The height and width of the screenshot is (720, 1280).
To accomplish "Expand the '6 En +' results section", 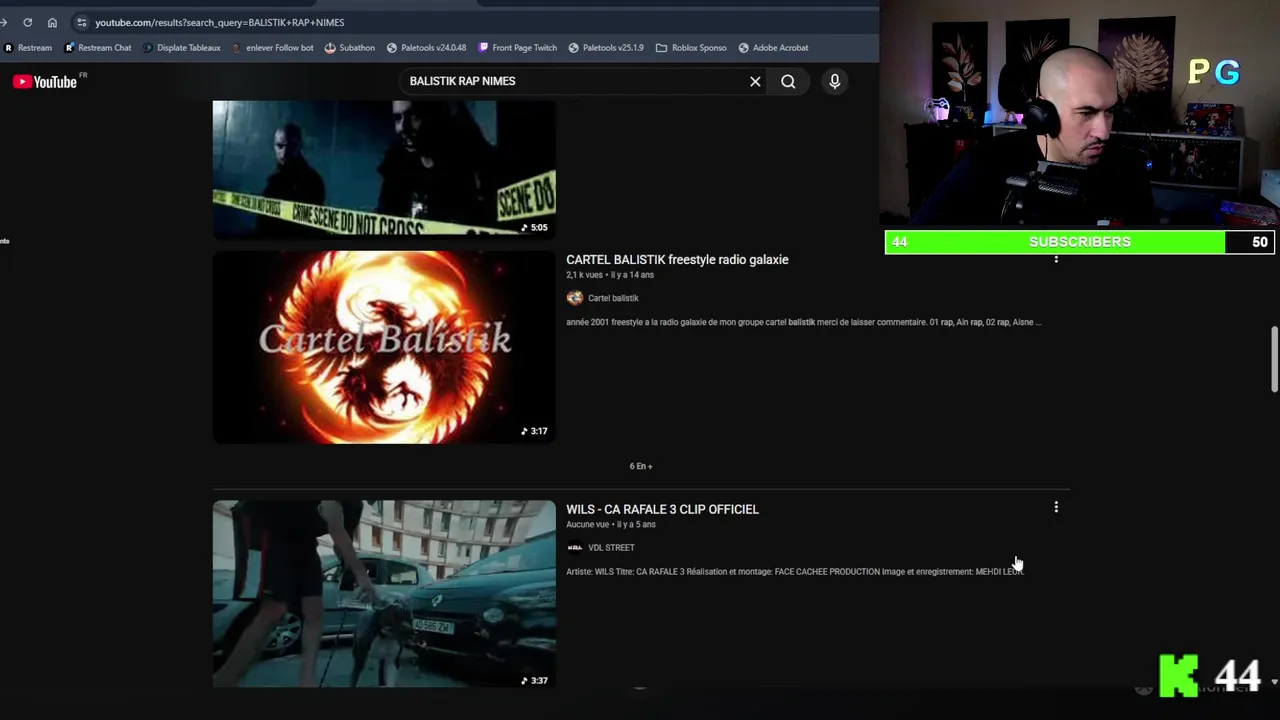I will pyautogui.click(x=641, y=466).
